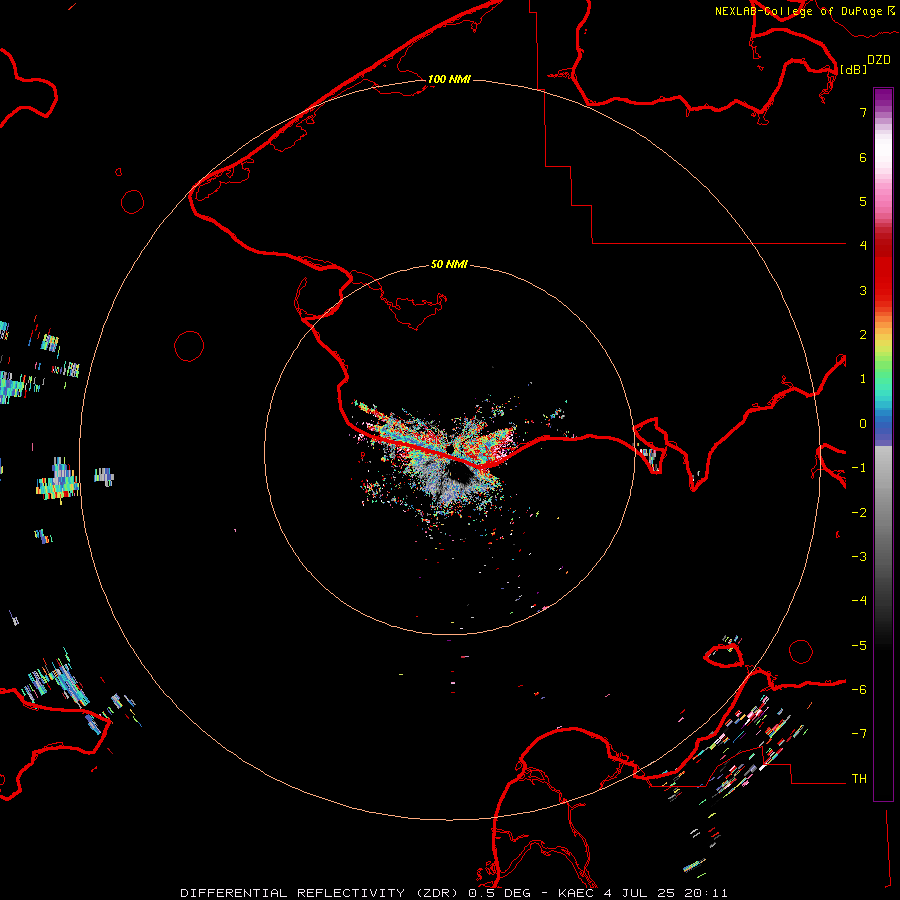Viewport: 900px width, 900px height.
Task: Click the 100 NMI range ring label
Action: (x=449, y=79)
